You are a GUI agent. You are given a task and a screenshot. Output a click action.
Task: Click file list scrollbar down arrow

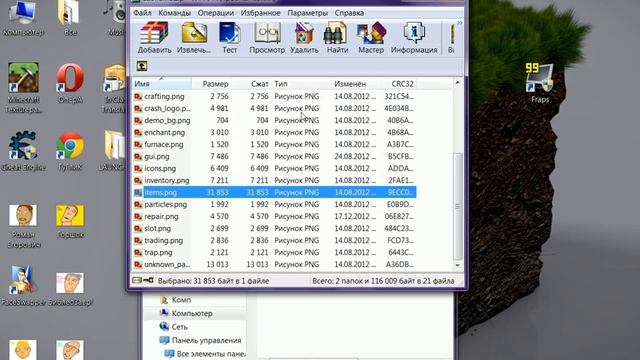(457, 265)
